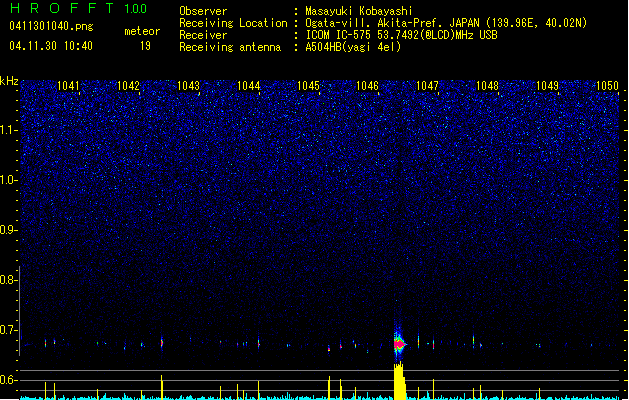This screenshot has height=400, width=629.
Task: Click the 1.1 kHz frequency label
Action: point(9,130)
